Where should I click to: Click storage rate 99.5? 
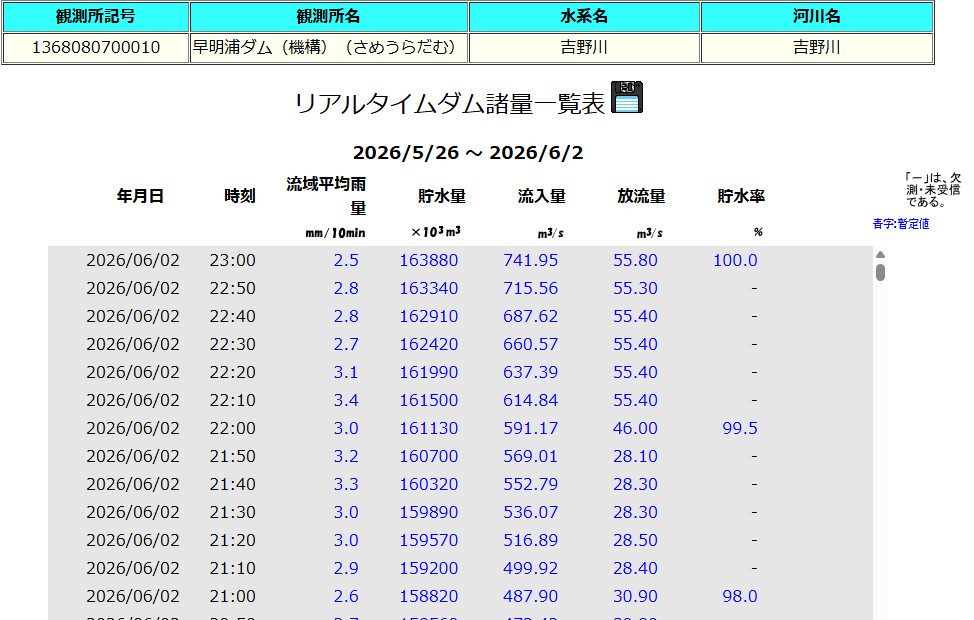(740, 428)
